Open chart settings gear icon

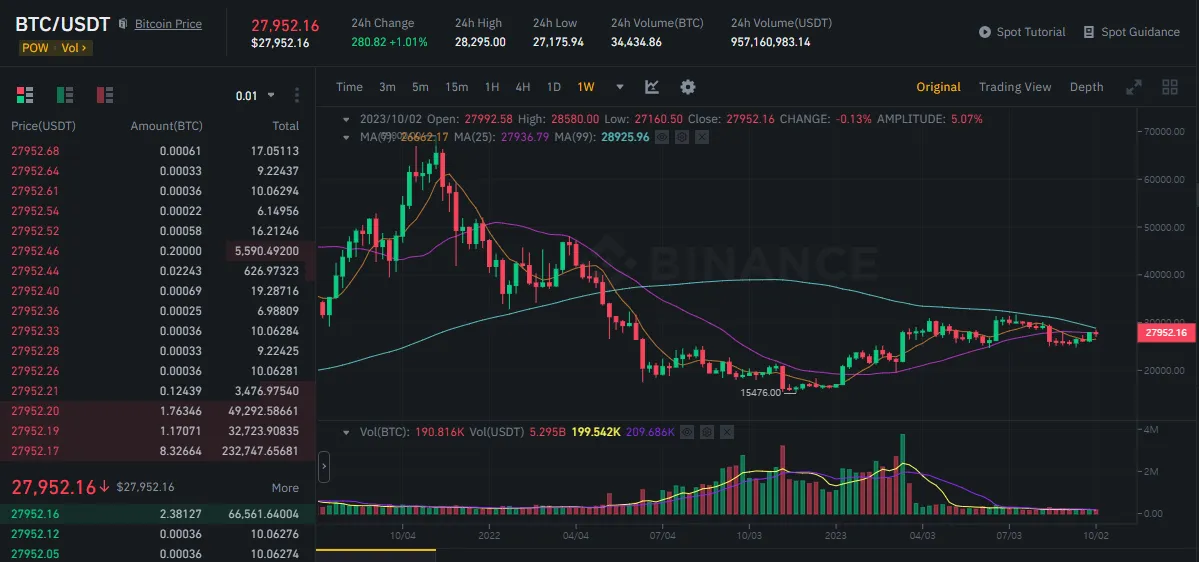point(688,87)
